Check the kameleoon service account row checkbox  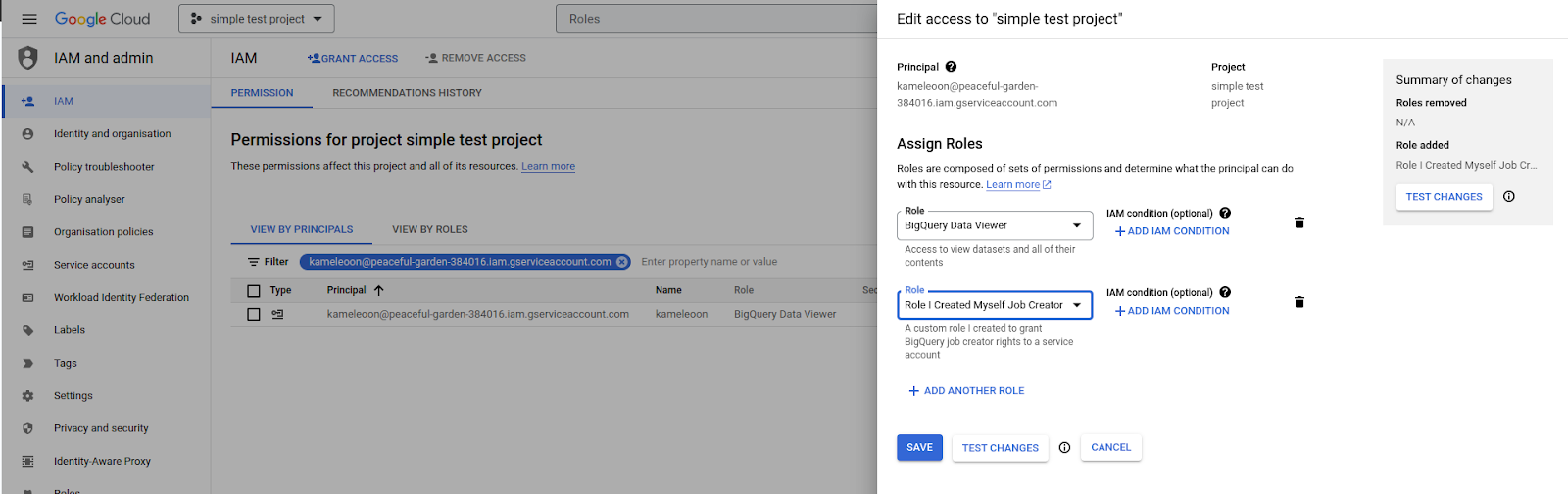tap(254, 315)
